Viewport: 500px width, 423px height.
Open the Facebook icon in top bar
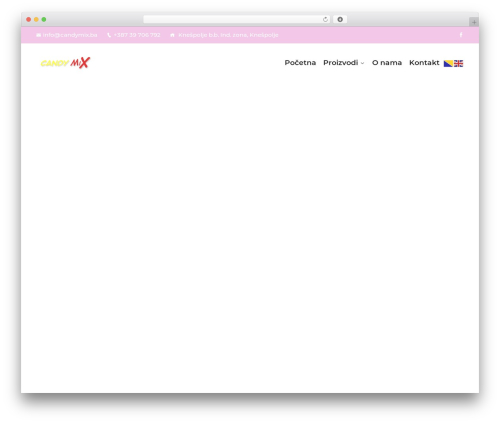[x=461, y=35]
